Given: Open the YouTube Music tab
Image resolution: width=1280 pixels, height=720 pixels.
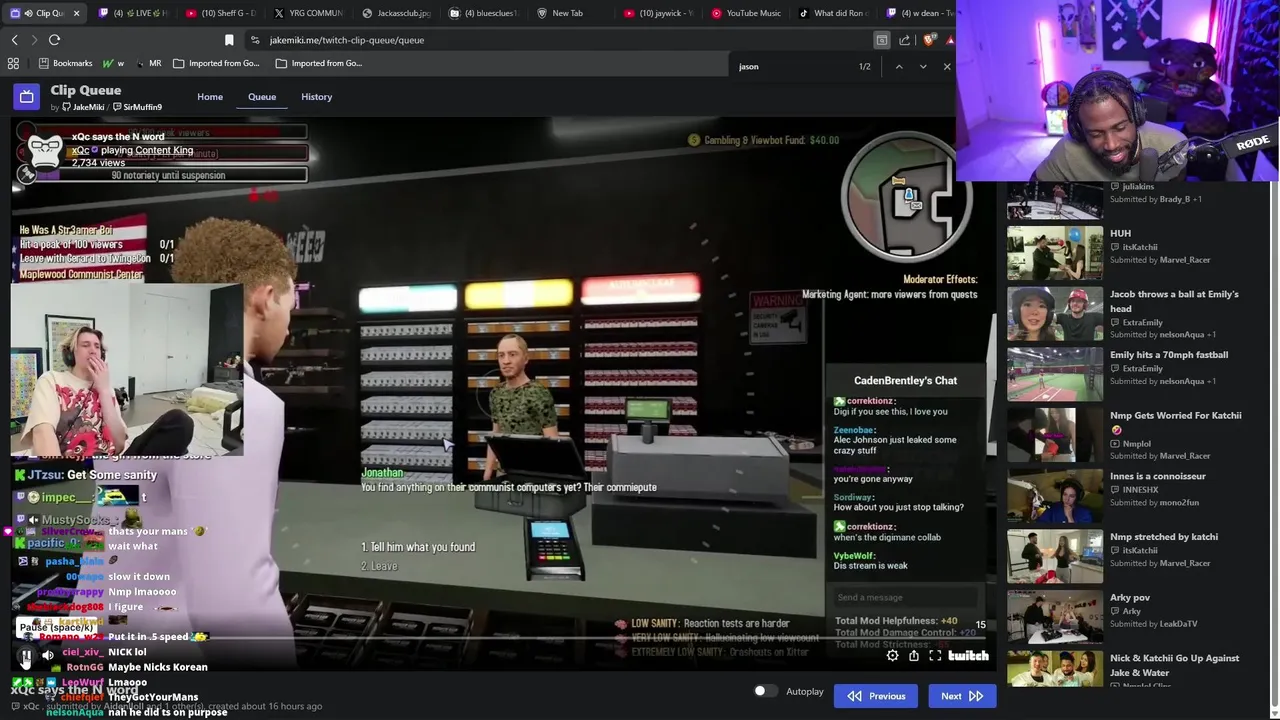Looking at the screenshot, I should 746,13.
